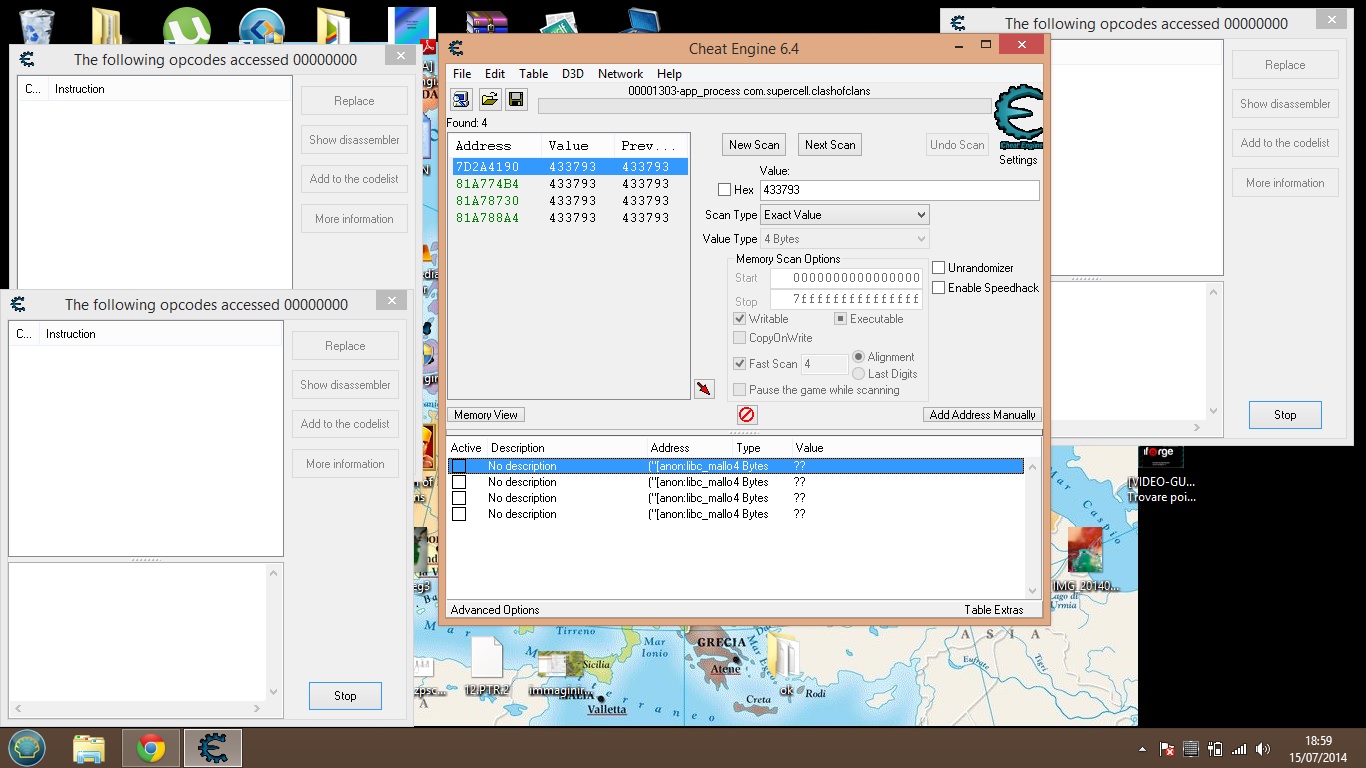Select the Last Digits radio button

[x=859, y=374]
